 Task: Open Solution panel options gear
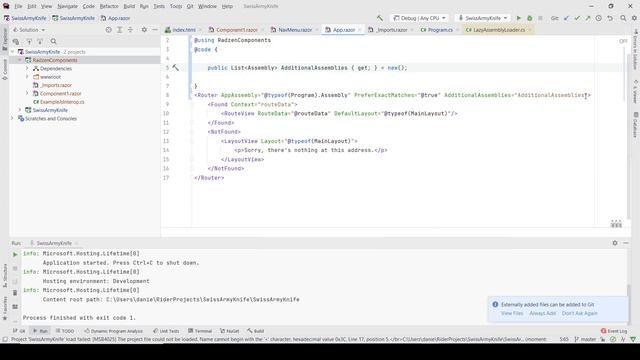coord(144,30)
